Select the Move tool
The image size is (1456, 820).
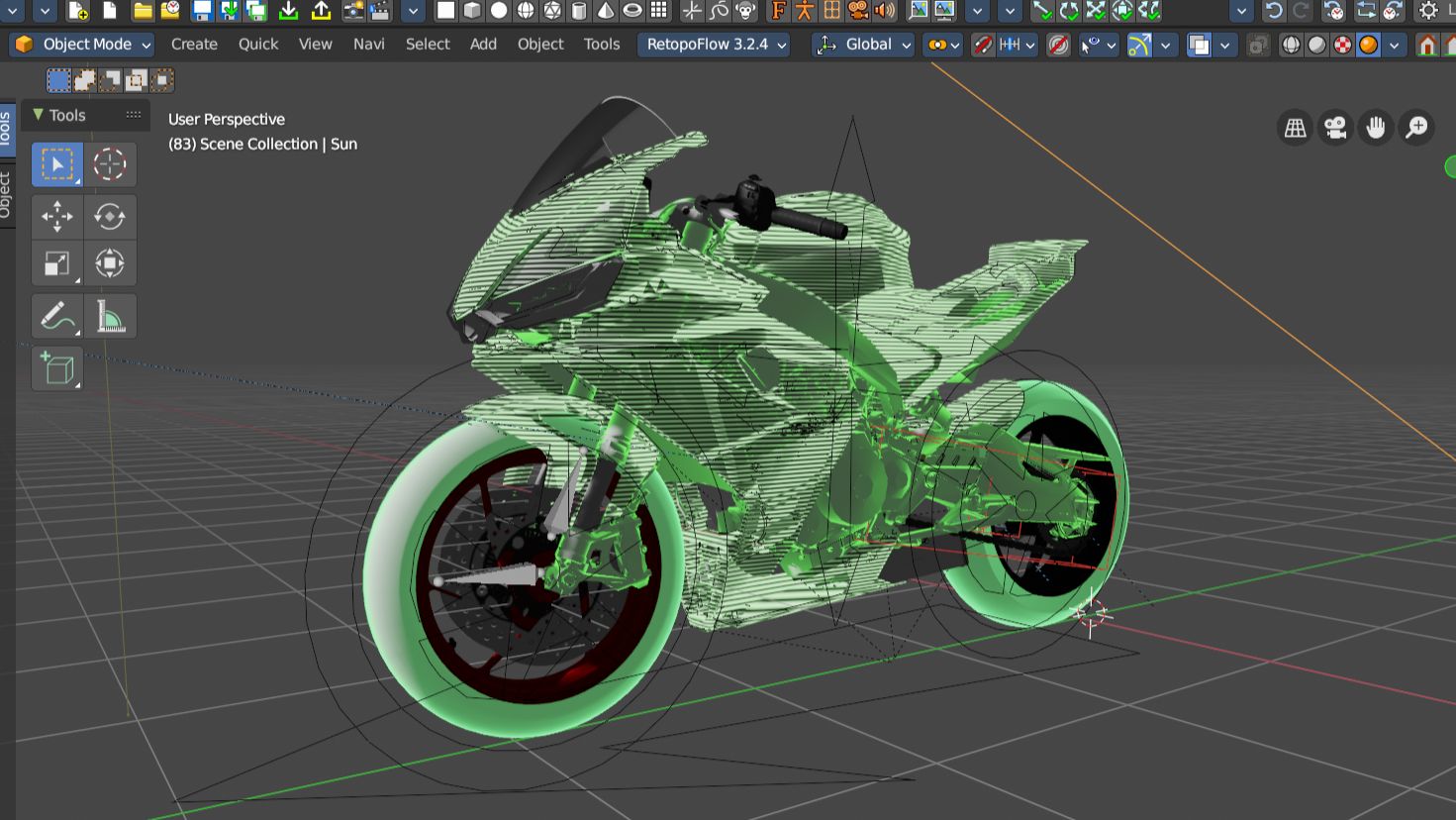point(56,216)
